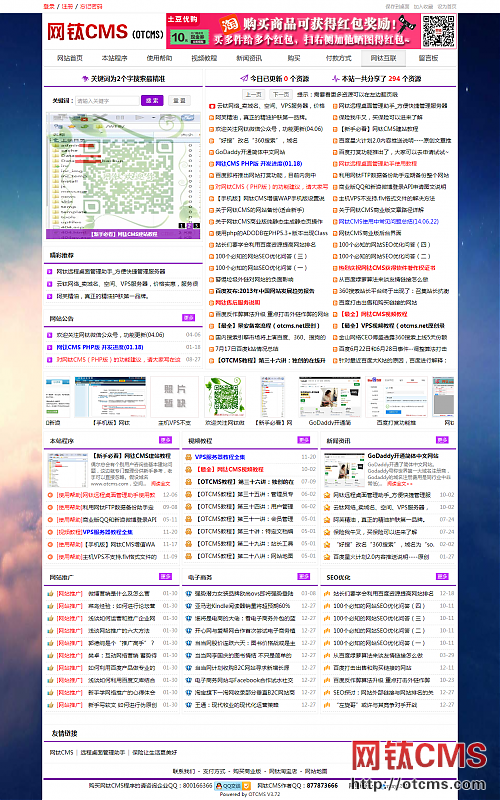Image resolution: width=500 pixels, height=800 pixels.
Task: Focus the 关键词 search input field
Action: 107,101
